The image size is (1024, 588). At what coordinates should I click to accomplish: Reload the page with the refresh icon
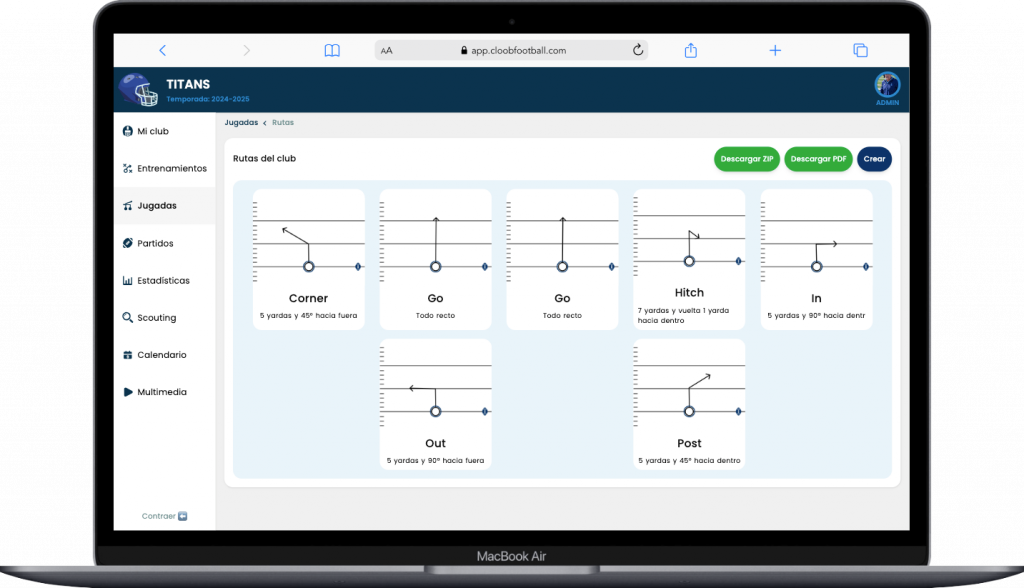point(638,50)
